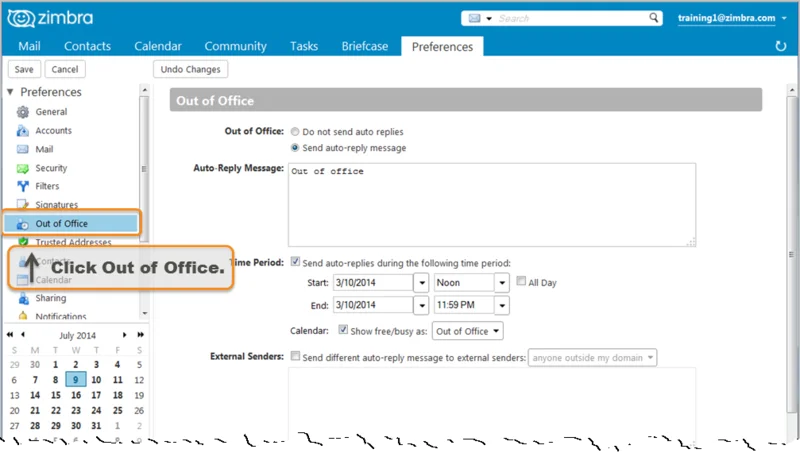This screenshot has height=453, width=800.
Task: Click the preferences tree vertical scrollbar
Action: point(144,168)
